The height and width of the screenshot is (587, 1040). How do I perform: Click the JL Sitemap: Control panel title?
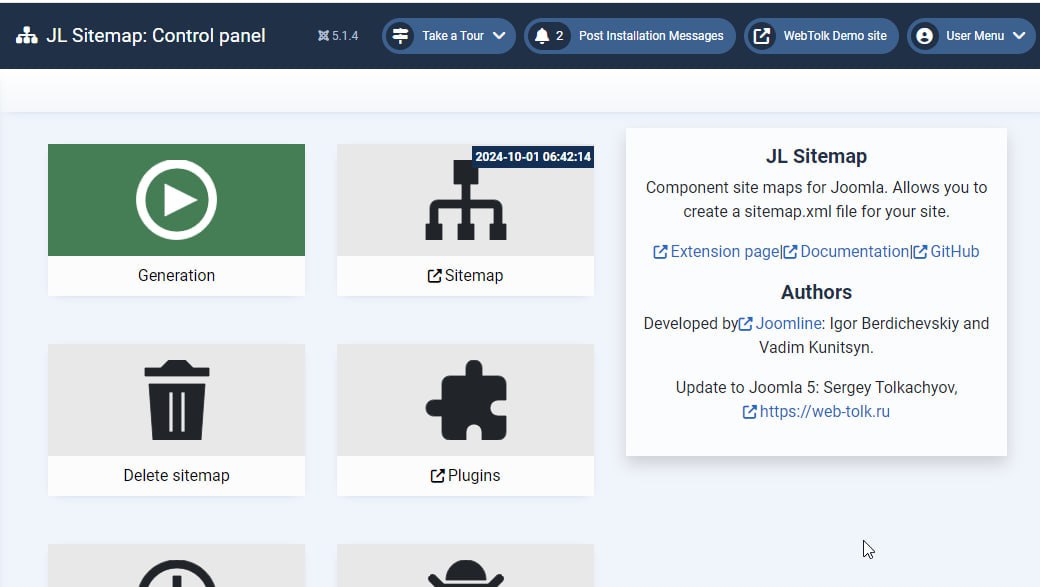(156, 36)
